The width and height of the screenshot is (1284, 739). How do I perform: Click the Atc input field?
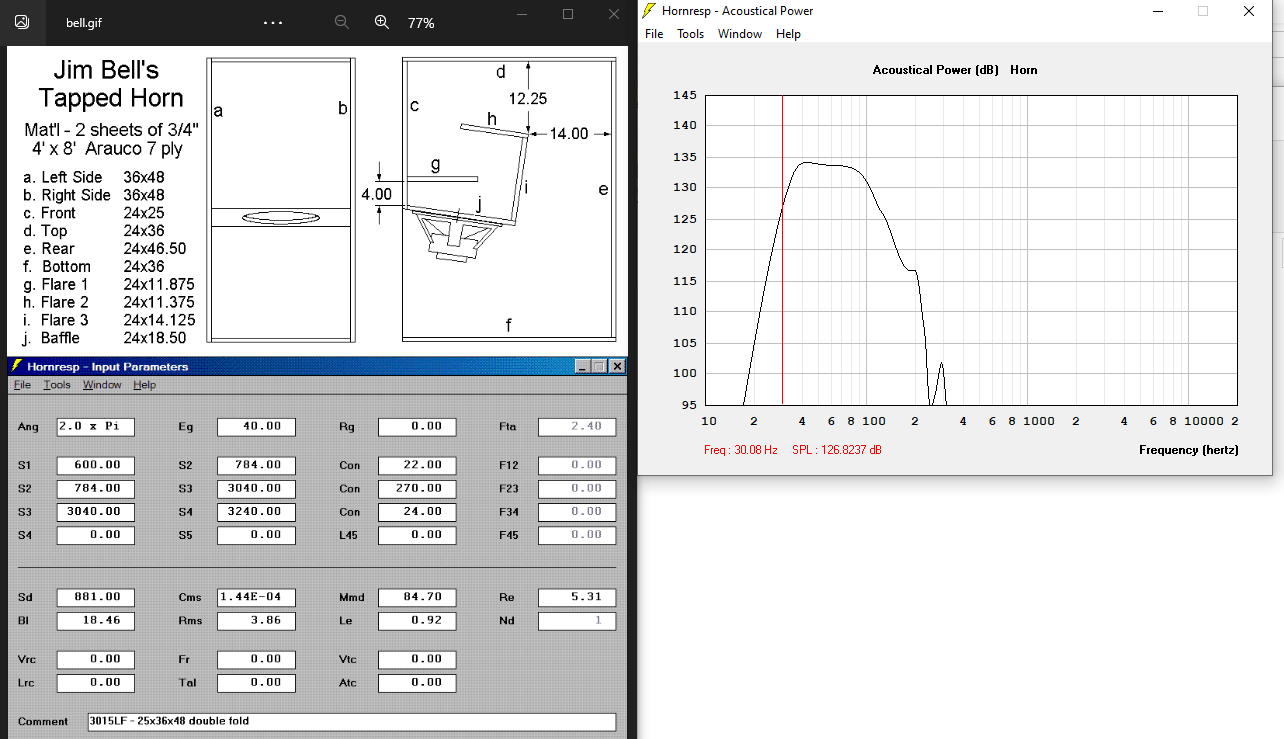pos(417,683)
